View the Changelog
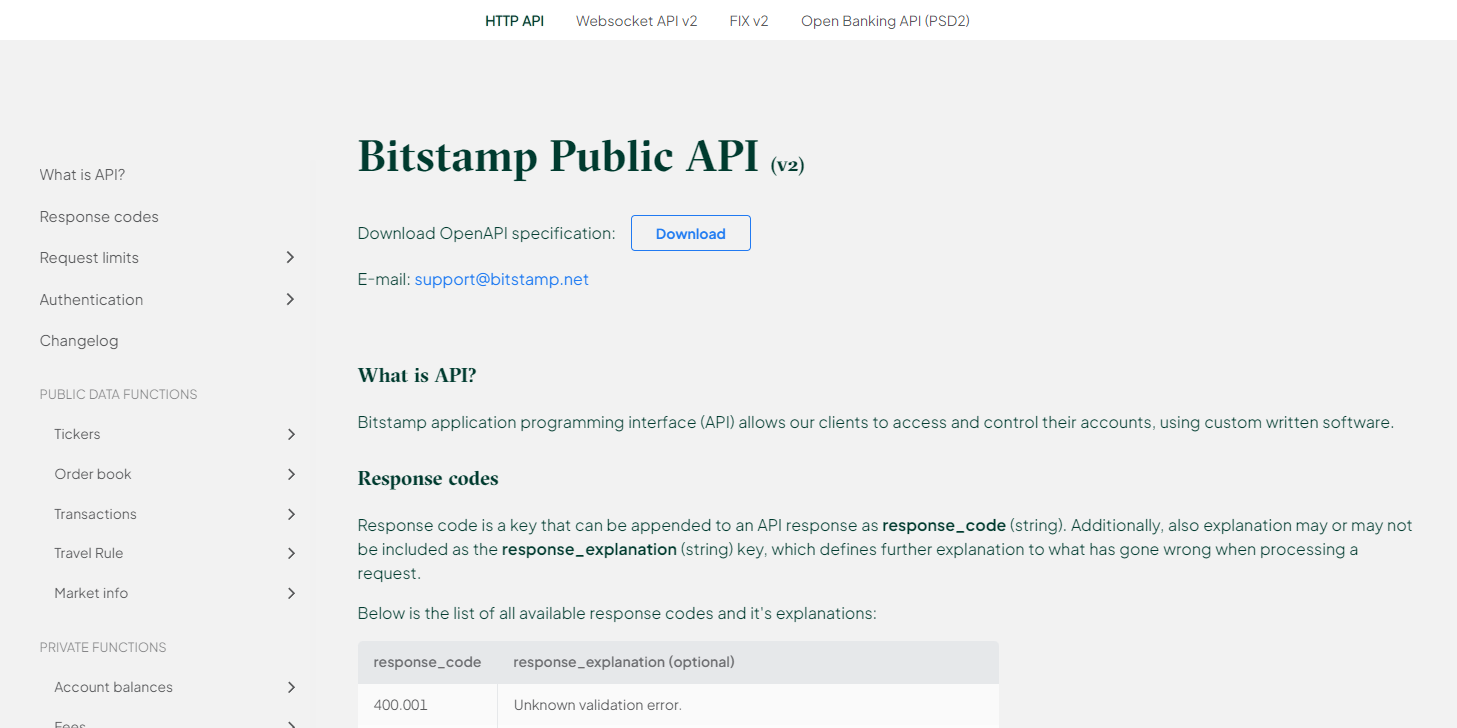1457x728 pixels. pyautogui.click(x=78, y=340)
